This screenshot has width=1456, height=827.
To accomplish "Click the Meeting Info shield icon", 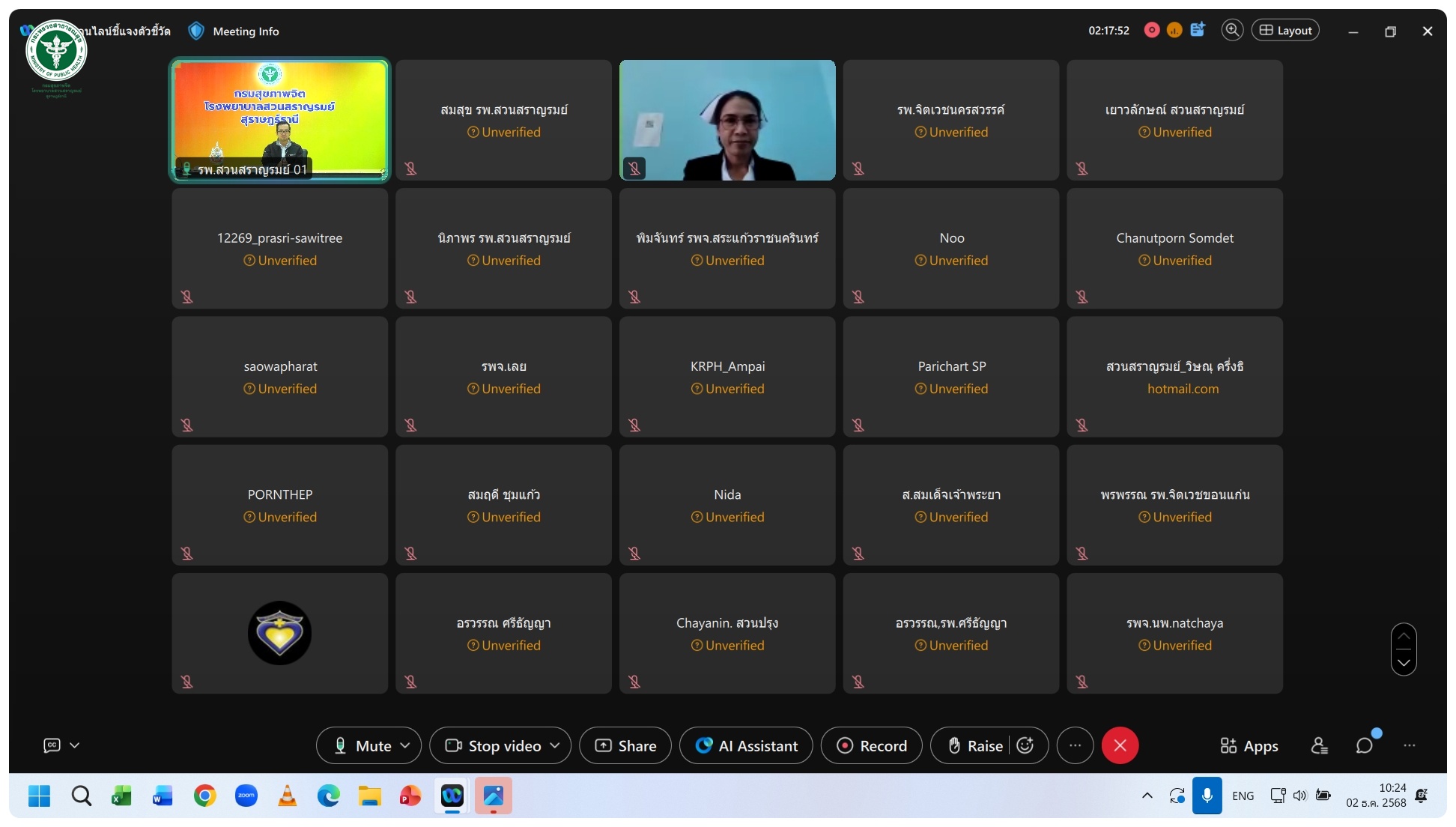I will [196, 31].
